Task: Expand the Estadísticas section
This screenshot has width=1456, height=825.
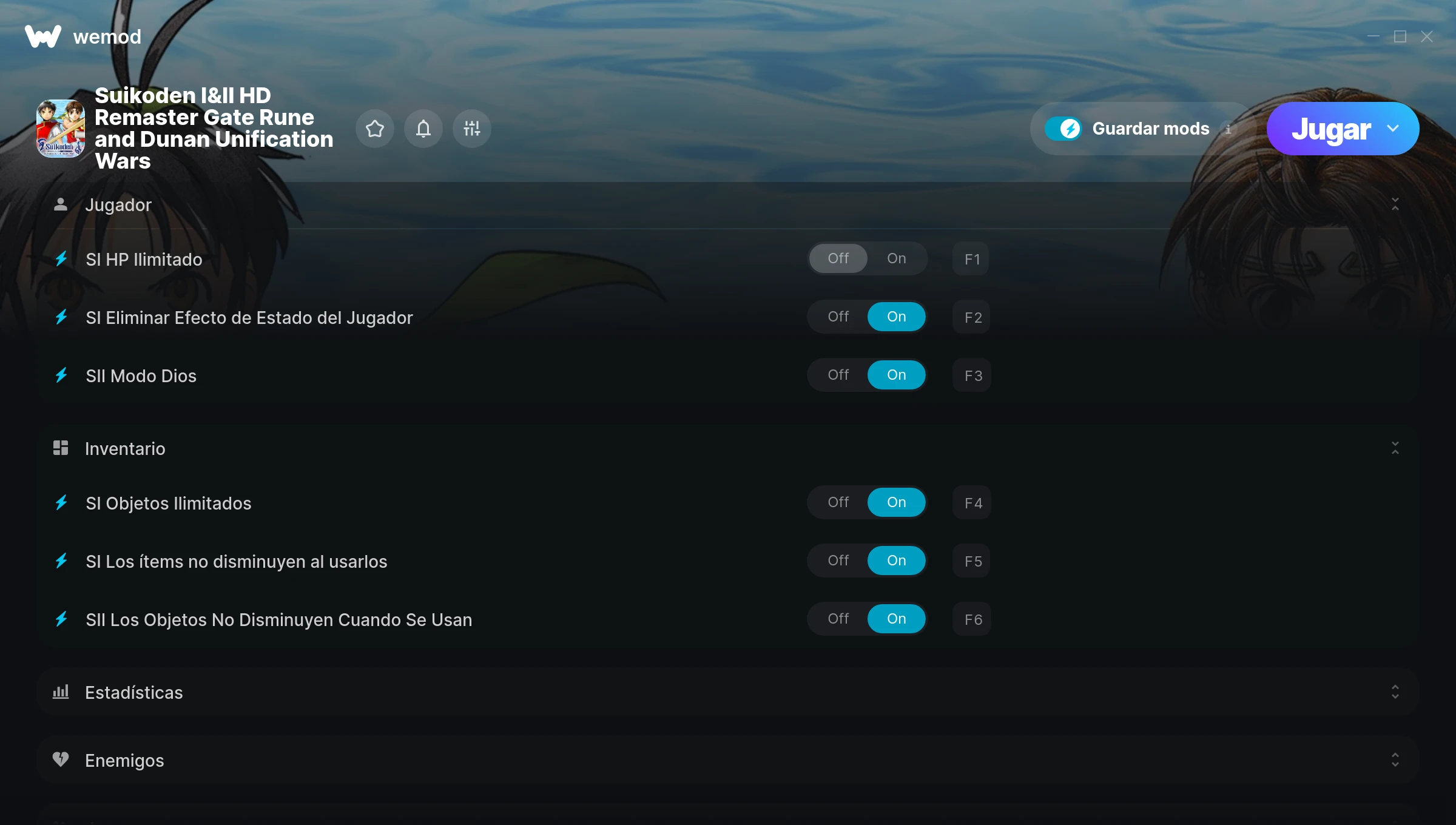Action: pyautogui.click(x=1395, y=692)
